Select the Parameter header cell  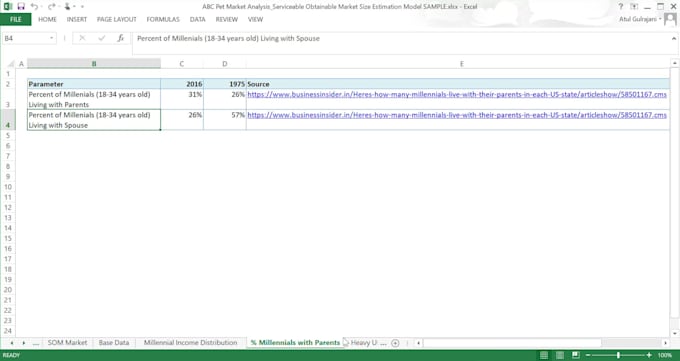click(94, 84)
